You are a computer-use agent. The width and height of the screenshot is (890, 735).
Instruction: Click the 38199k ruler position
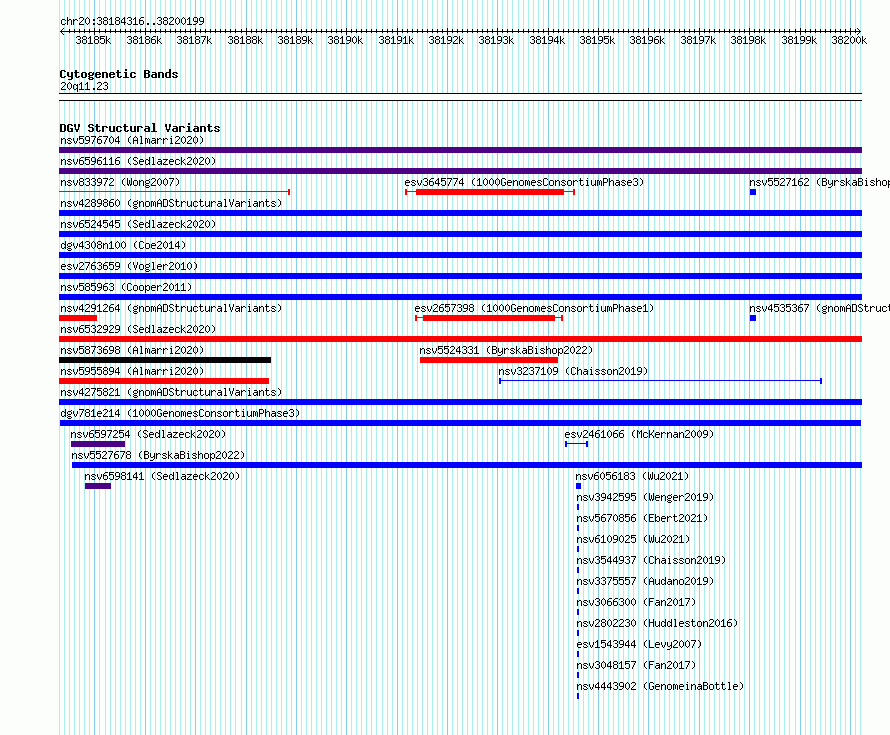coord(799,40)
